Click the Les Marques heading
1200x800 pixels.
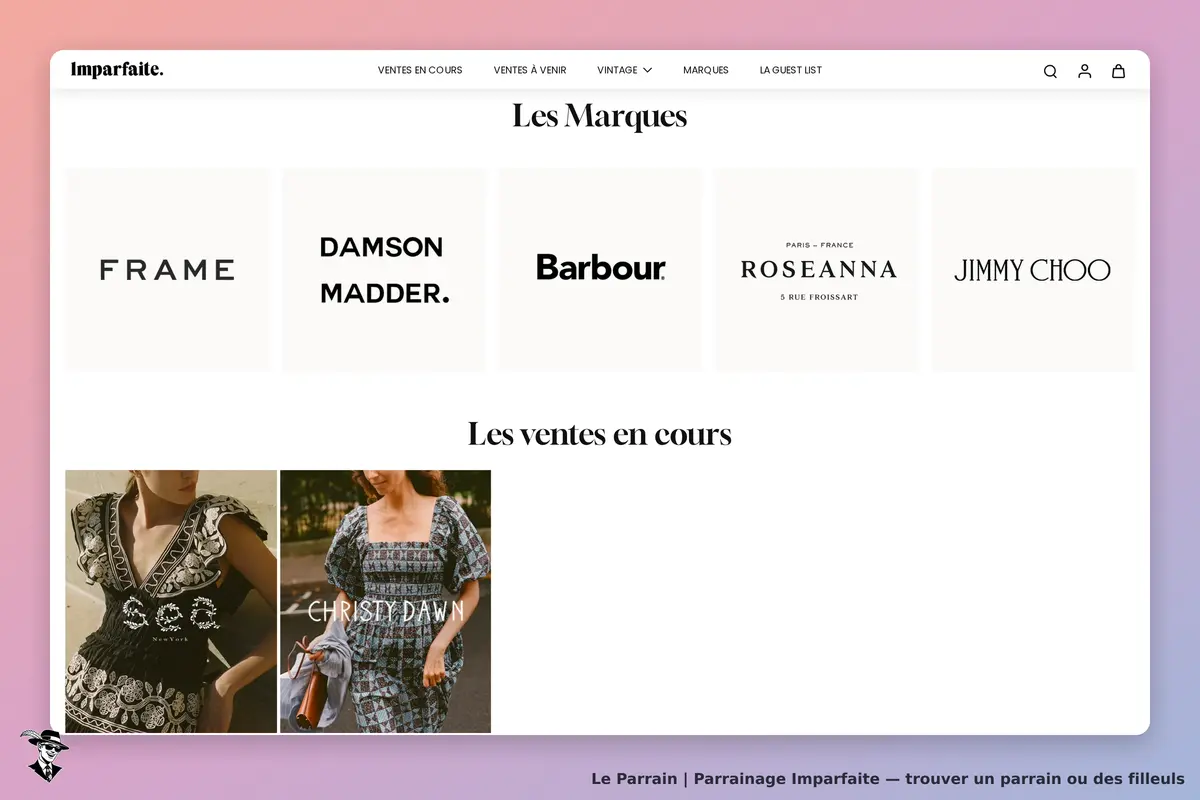coord(600,116)
